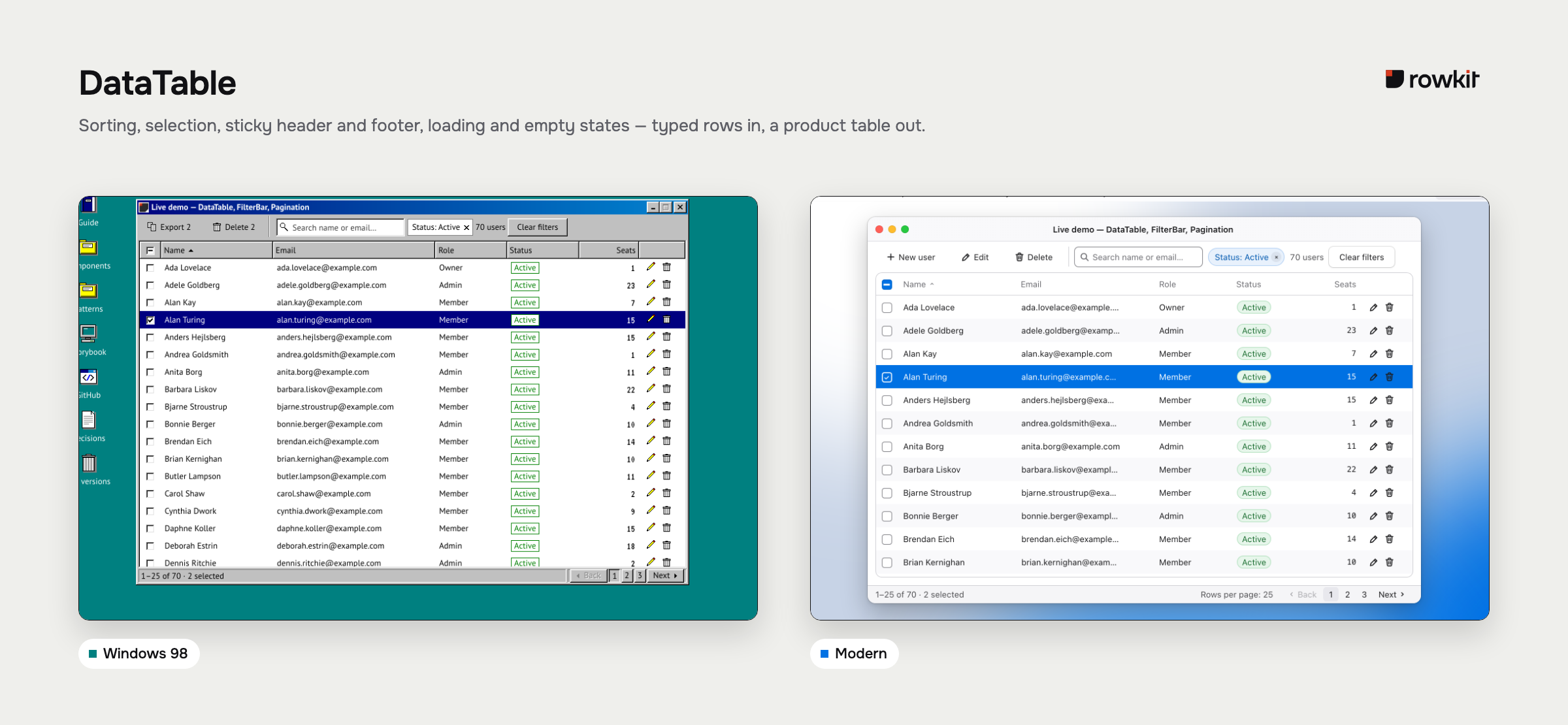Open the GitHub desktop icon
Image resolution: width=1568 pixels, height=725 pixels.
[x=88, y=383]
